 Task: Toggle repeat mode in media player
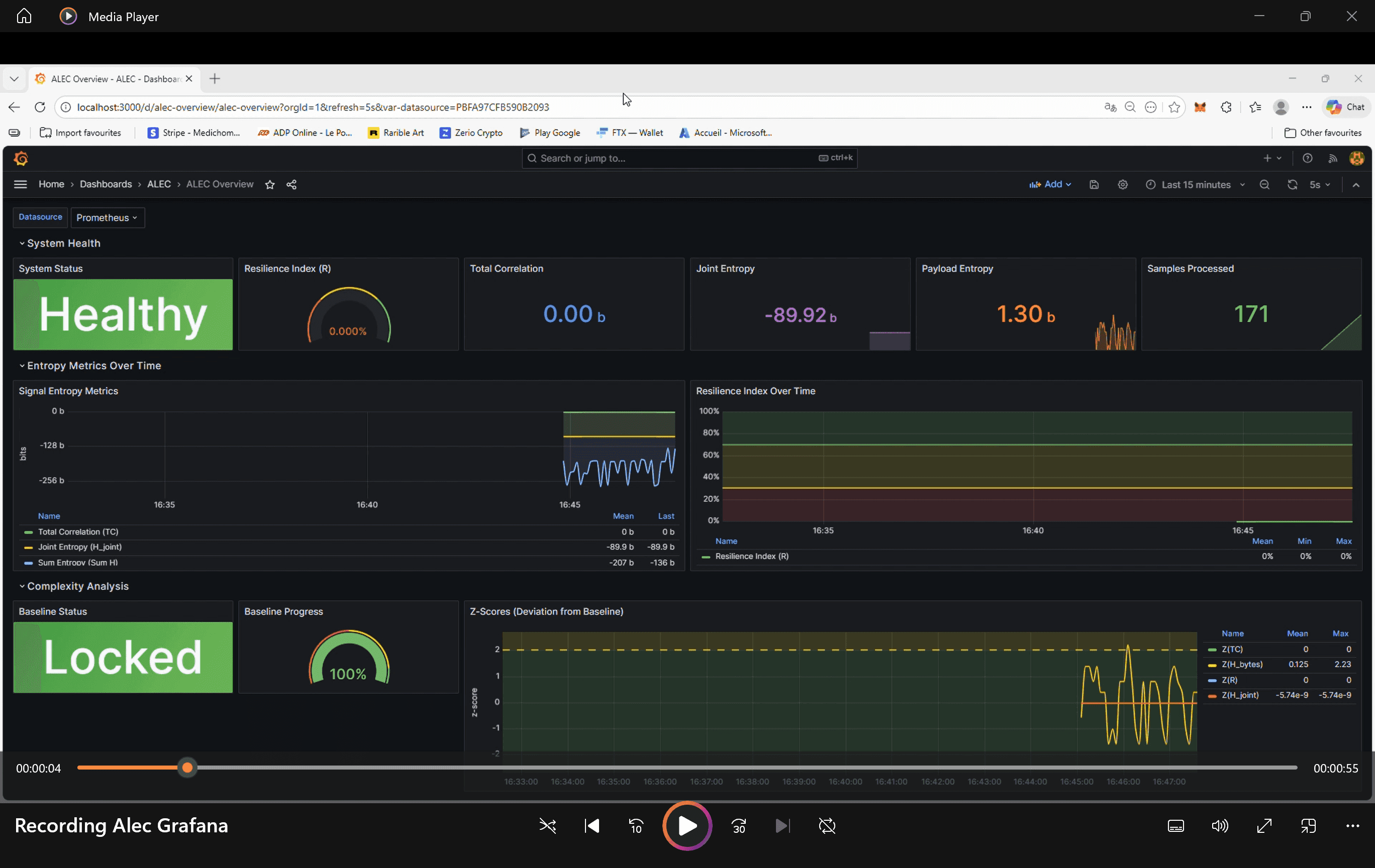tap(826, 825)
